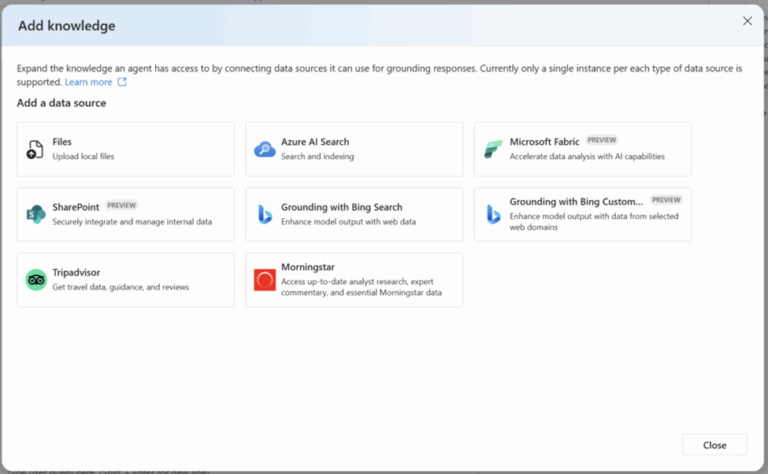Viewport: 768px width, 474px height.
Task: Click the Microsoft Fabric logo icon
Action: point(493,149)
